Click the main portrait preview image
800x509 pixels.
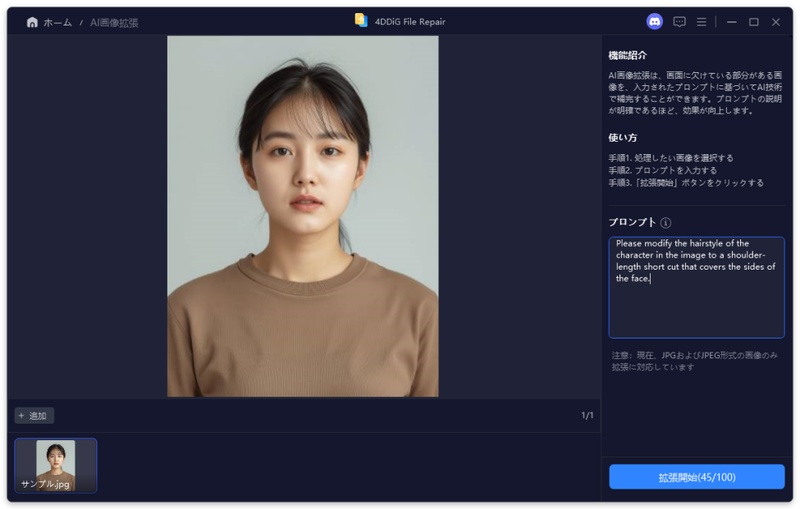click(x=303, y=216)
